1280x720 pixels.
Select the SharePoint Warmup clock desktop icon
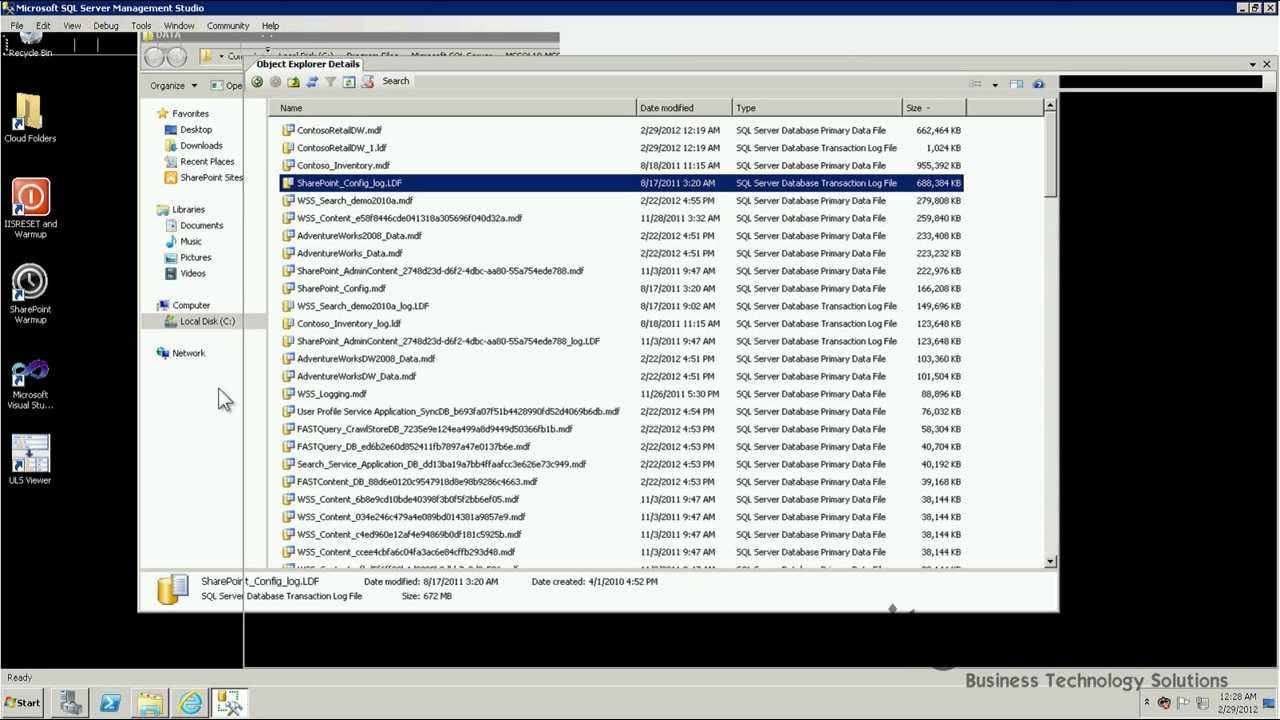[30, 294]
